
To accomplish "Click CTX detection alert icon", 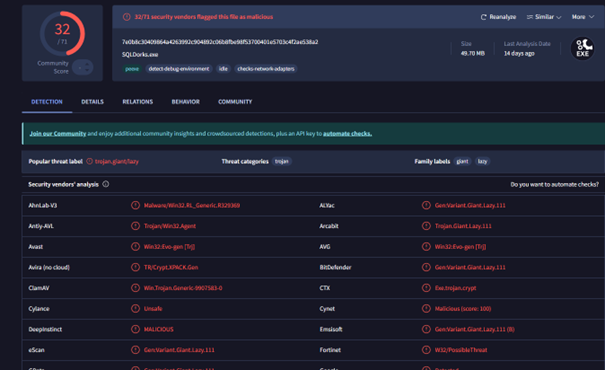I will pyautogui.click(x=426, y=288).
